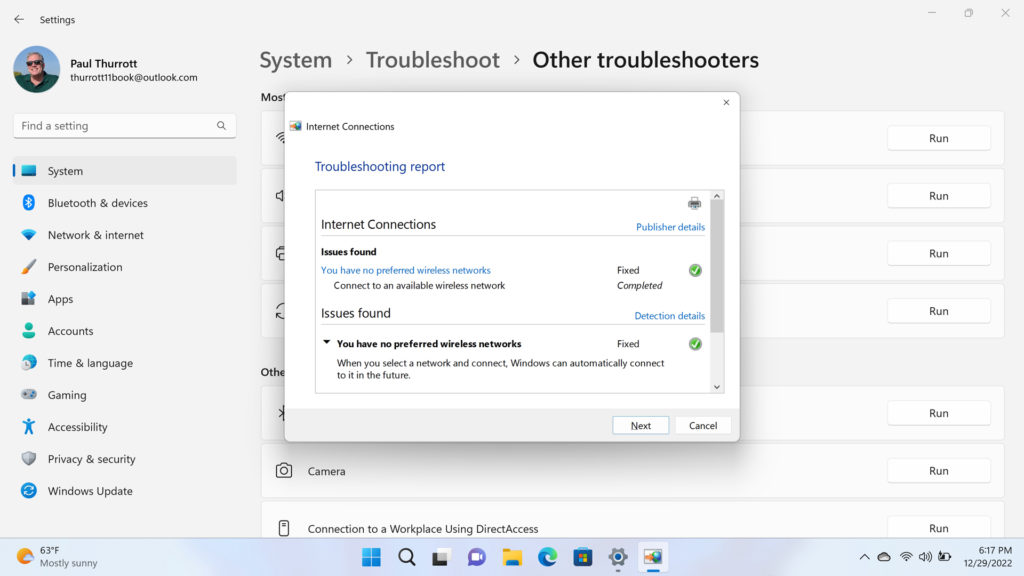
Task: Run the Camera troubleshooter
Action: pyautogui.click(x=938, y=471)
